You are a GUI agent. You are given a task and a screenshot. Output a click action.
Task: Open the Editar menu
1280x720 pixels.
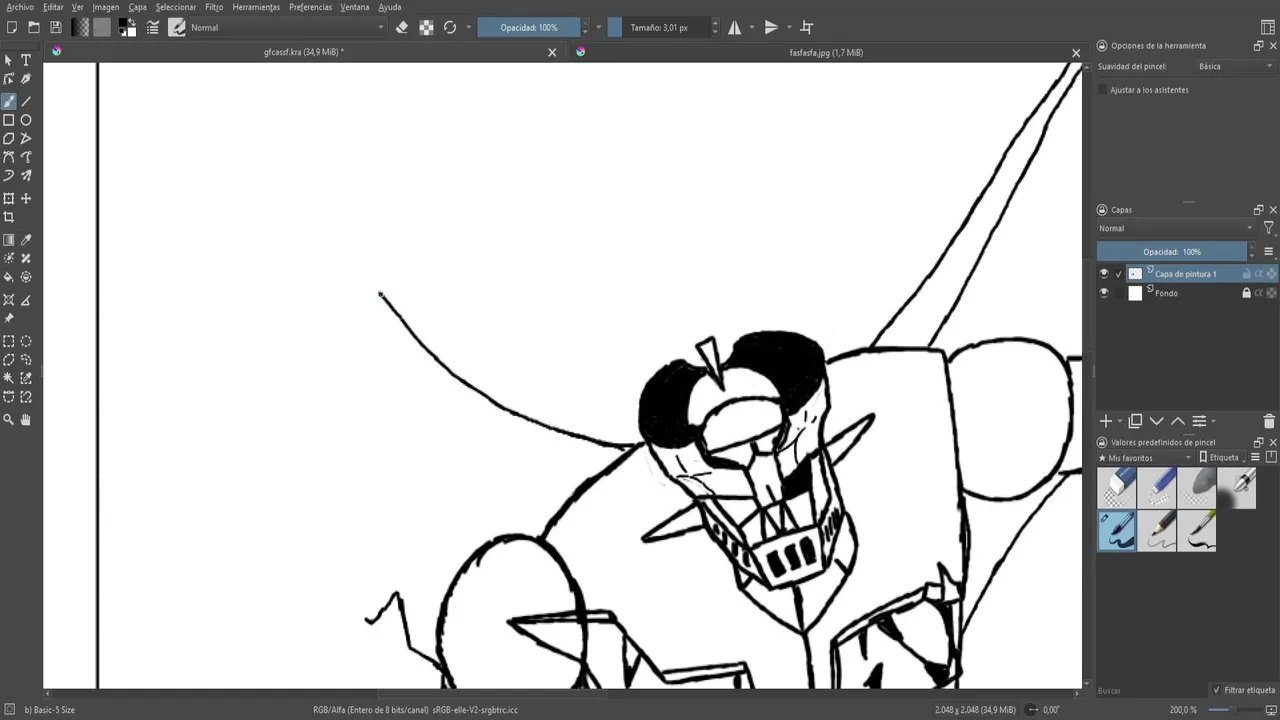coord(53,7)
